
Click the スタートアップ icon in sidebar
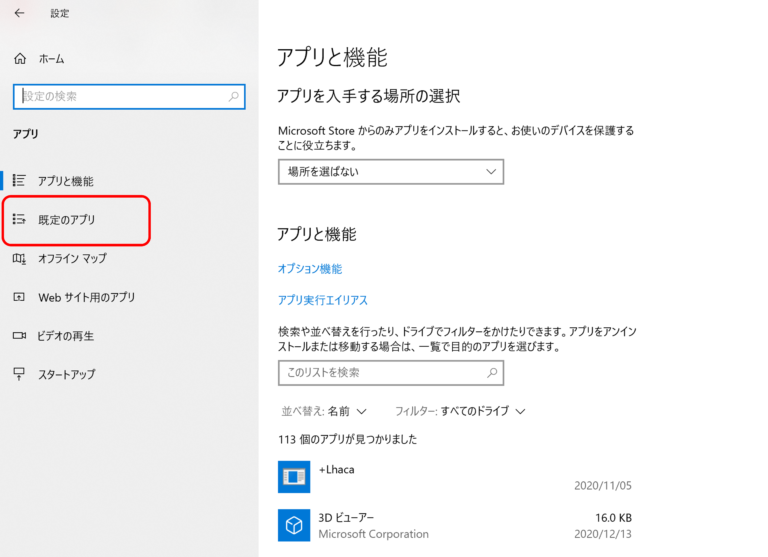[x=19, y=374]
